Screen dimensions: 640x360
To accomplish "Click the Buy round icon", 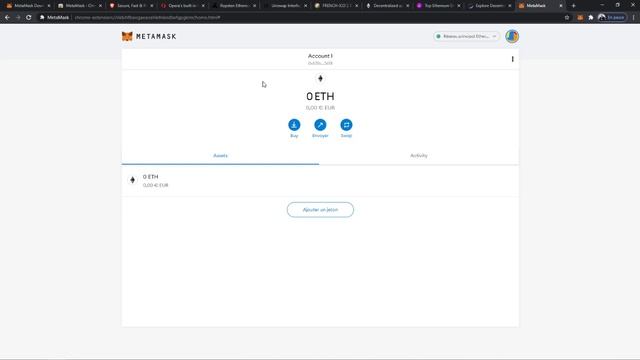I will point(294,125).
